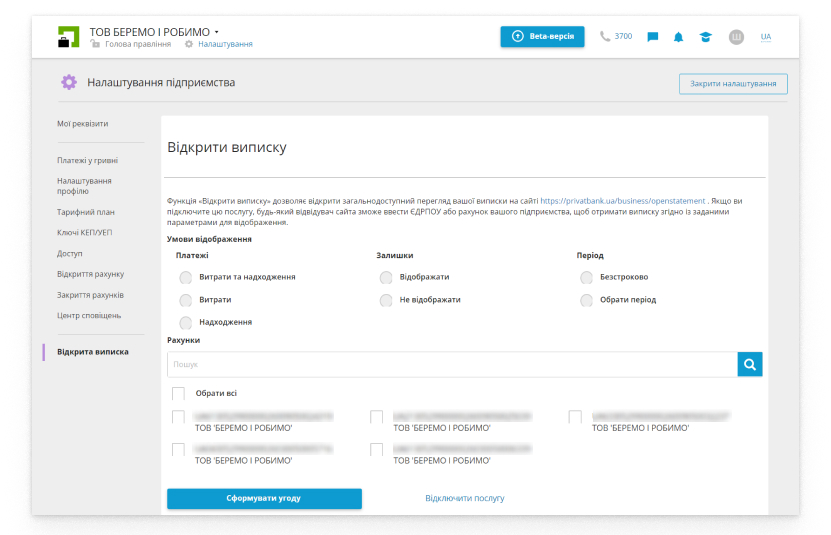Image resolution: width=831 pixels, height=535 pixels.
Task: Expand the ТОВ БЕРЕМО І РОБИМО dropdown
Action: 217,32
